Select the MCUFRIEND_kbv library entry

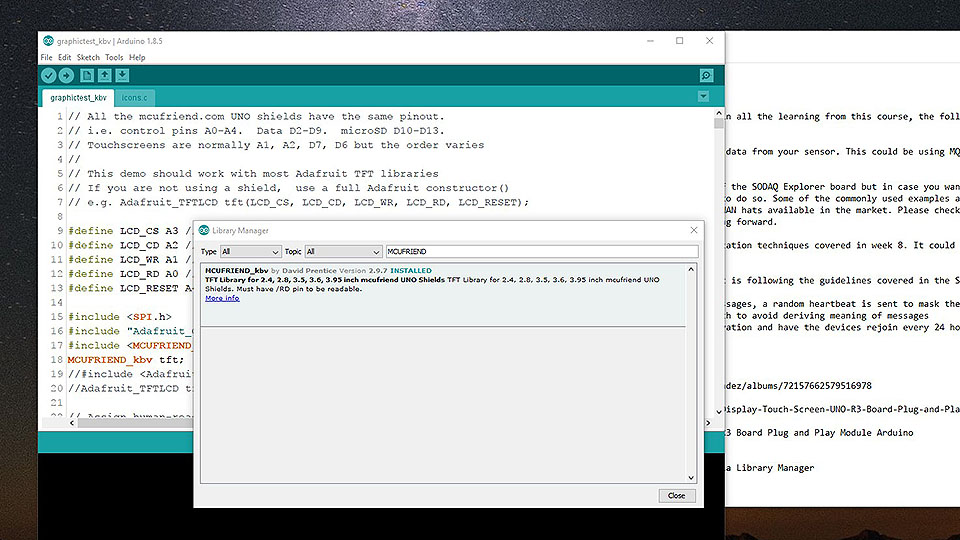click(443, 295)
